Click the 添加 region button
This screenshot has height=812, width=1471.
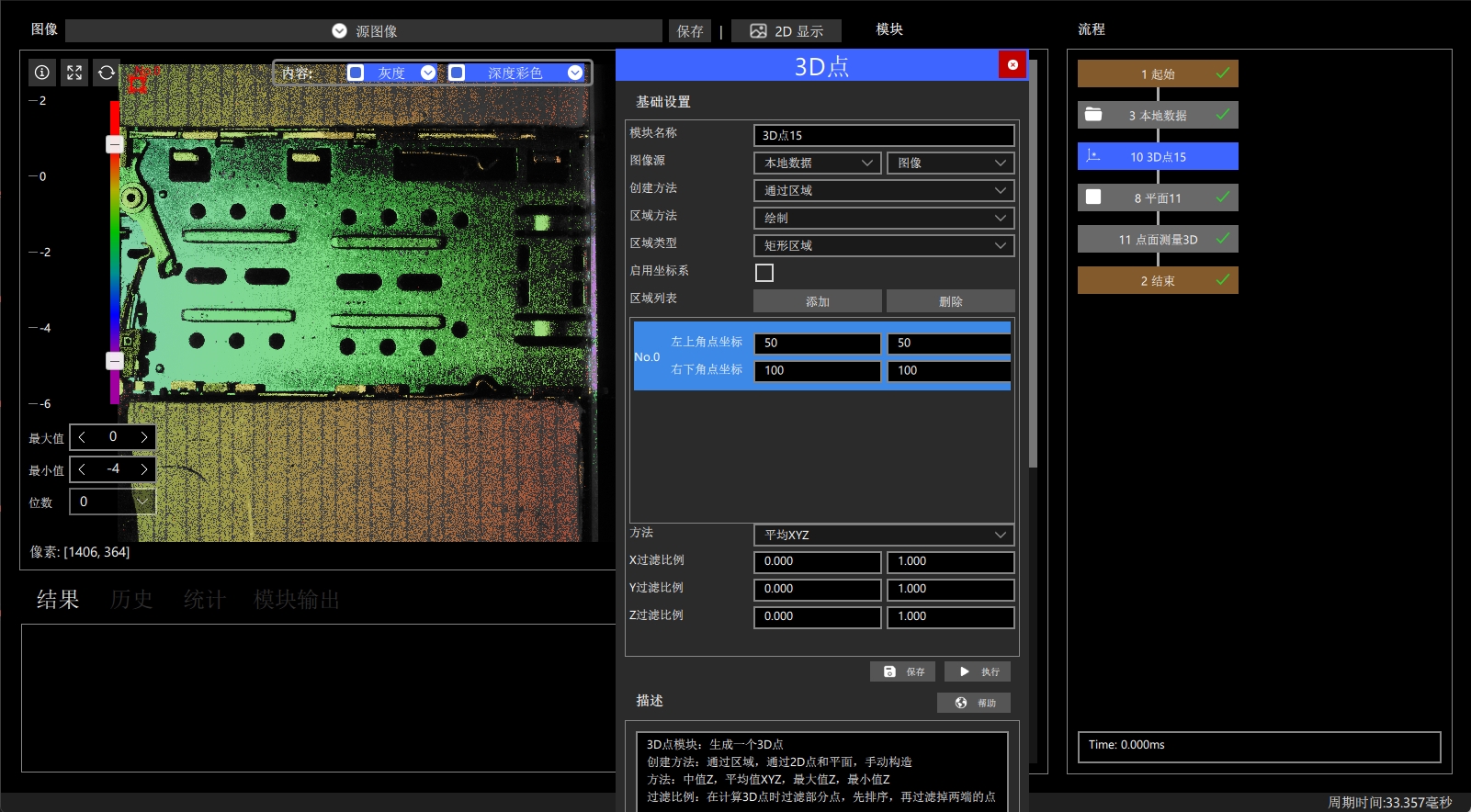[818, 301]
